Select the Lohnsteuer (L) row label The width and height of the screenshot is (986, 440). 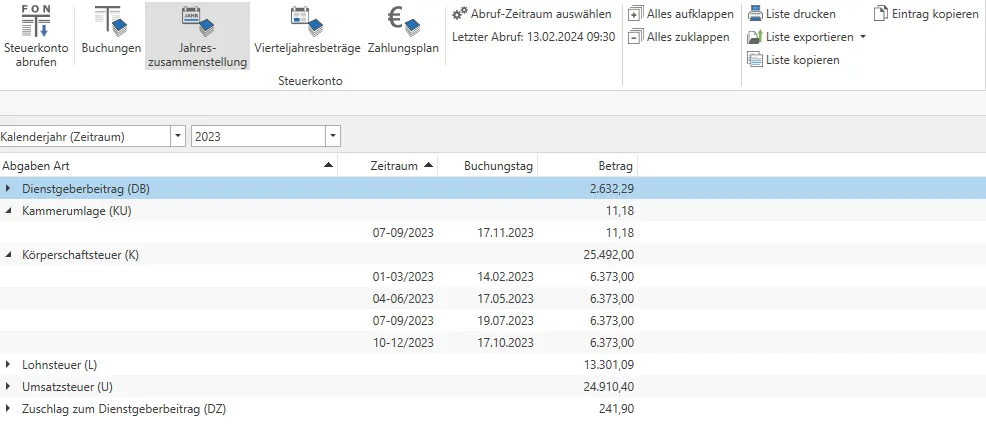pyautogui.click(x=60, y=365)
